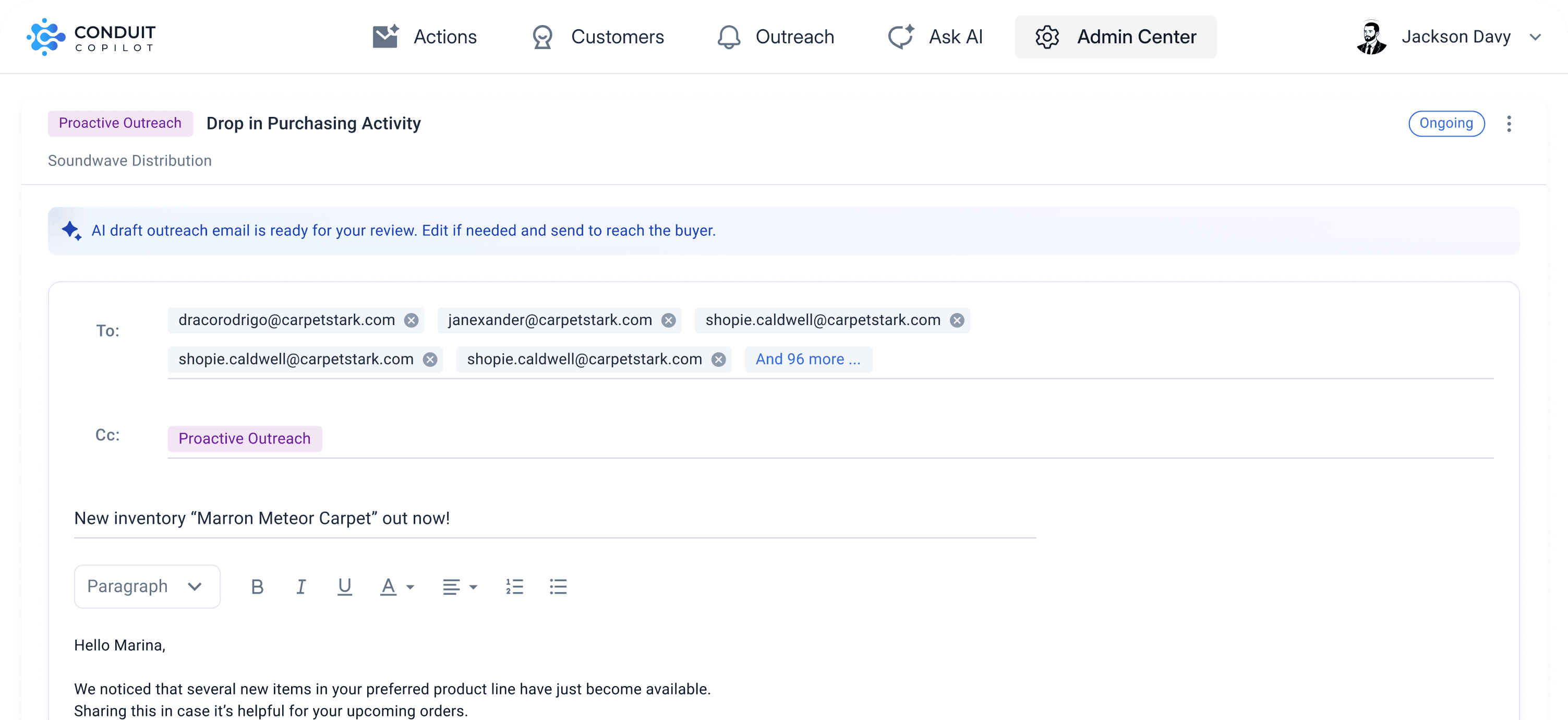The image size is (1568, 720).
Task: Open the three-dot more options menu
Action: point(1509,124)
